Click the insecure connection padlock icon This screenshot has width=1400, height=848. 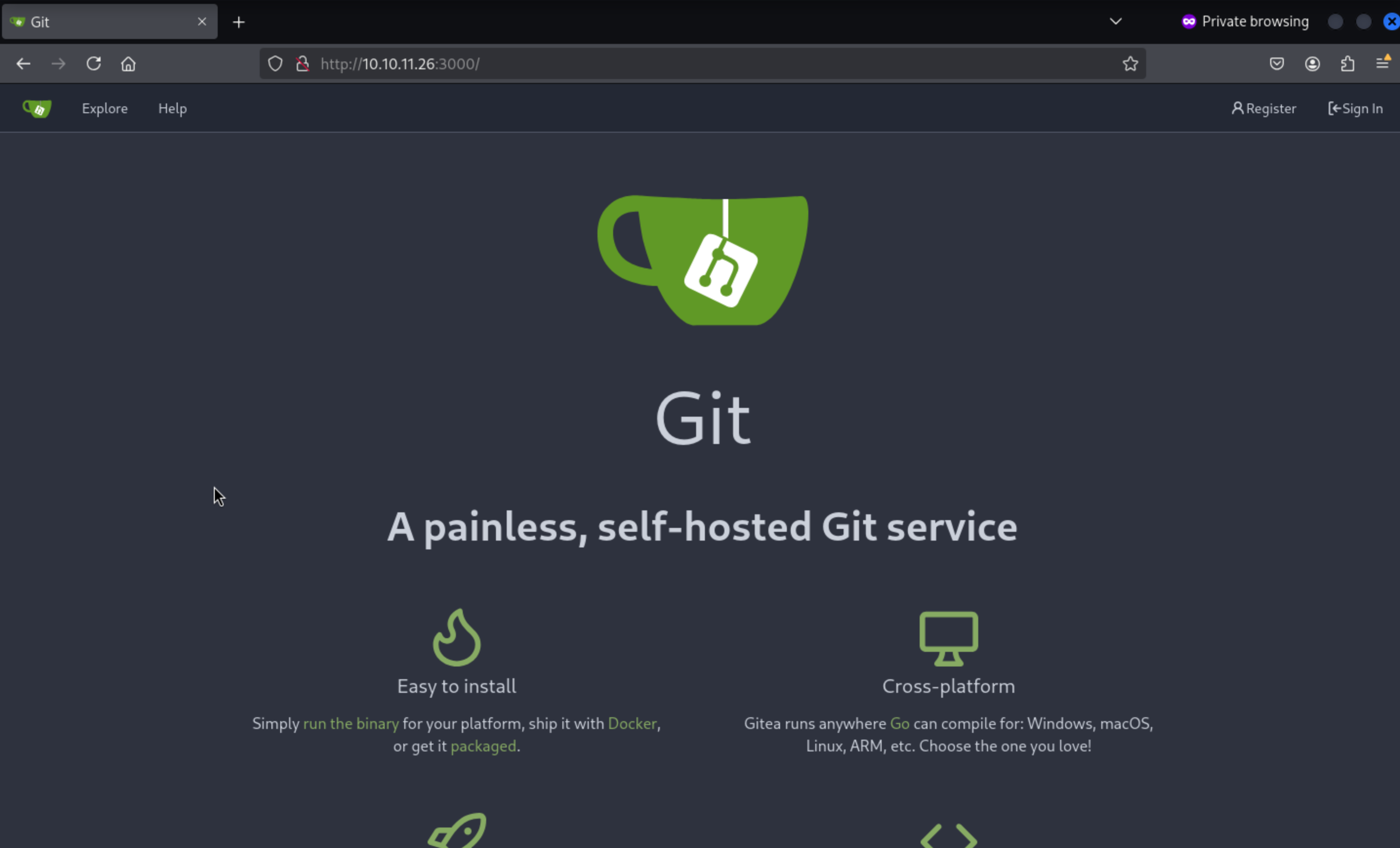pyautogui.click(x=303, y=63)
